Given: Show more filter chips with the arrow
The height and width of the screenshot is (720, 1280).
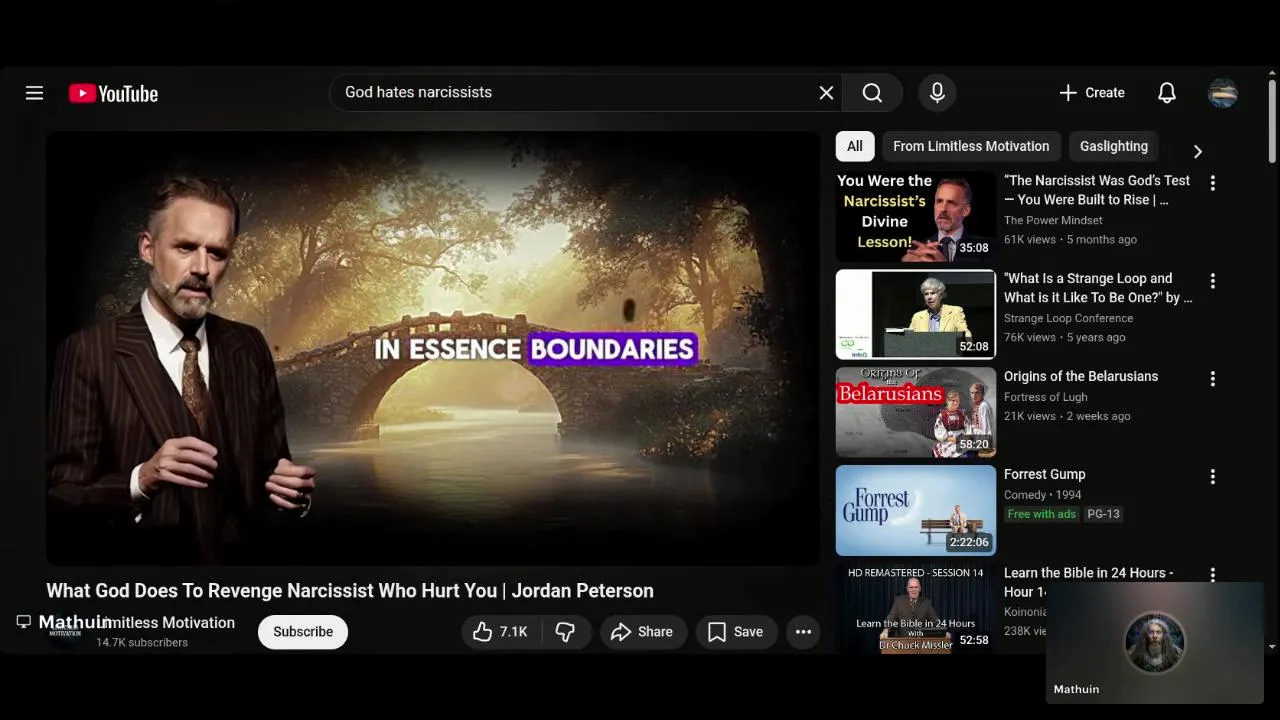Looking at the screenshot, I should pos(1197,151).
